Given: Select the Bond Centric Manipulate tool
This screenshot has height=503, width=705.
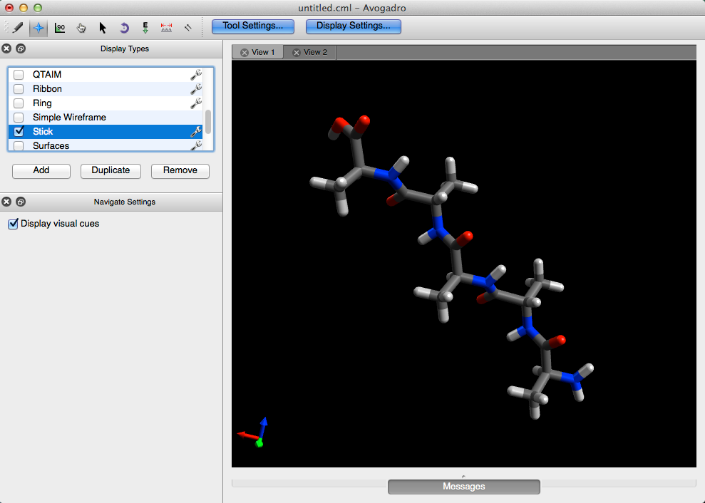Looking at the screenshot, I should pyautogui.click(x=60, y=27).
